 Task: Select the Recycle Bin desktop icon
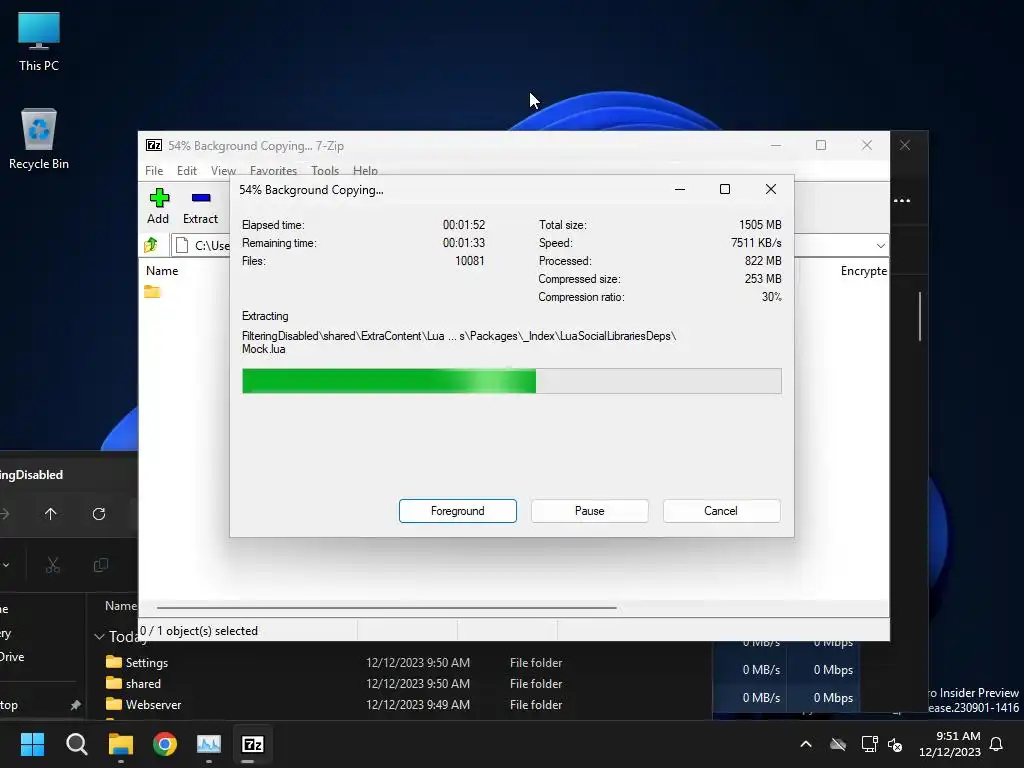click(39, 139)
